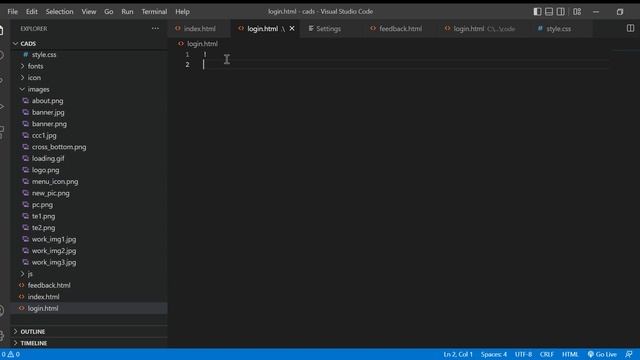640x360 pixels.
Task: Open menu_icon.png file
Action: tap(55, 182)
